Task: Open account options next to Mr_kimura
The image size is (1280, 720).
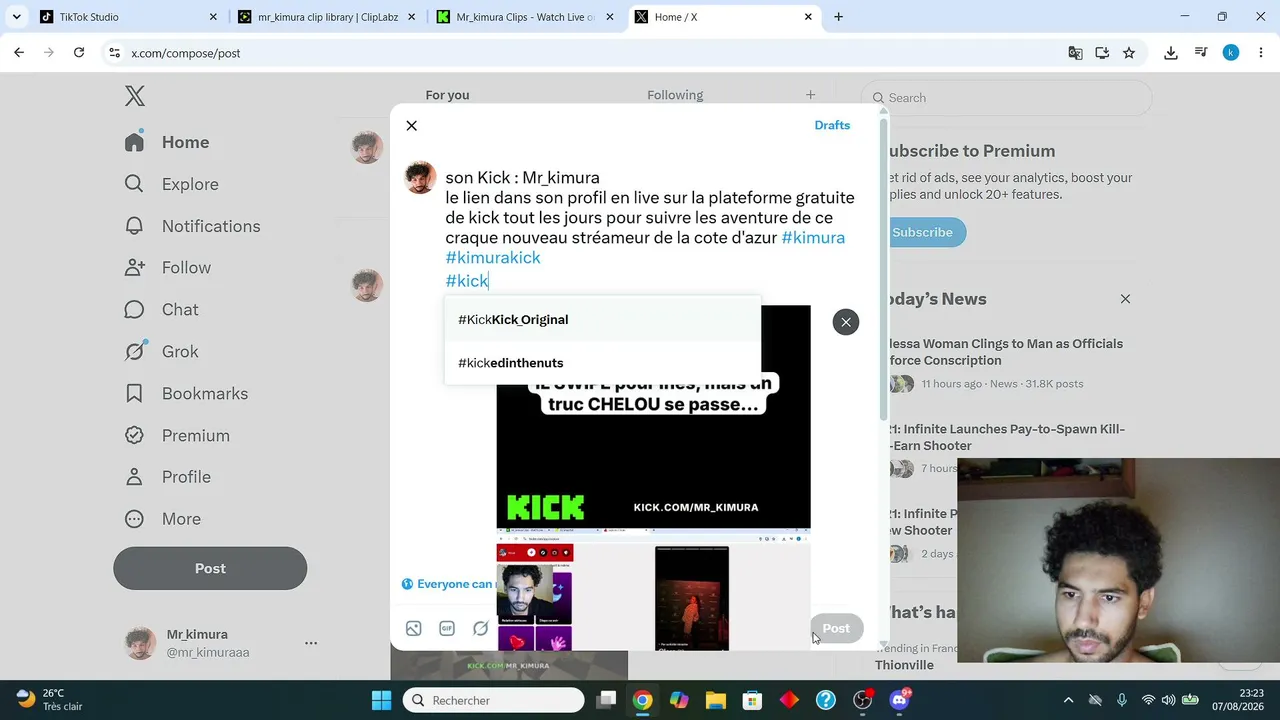Action: coord(311,643)
